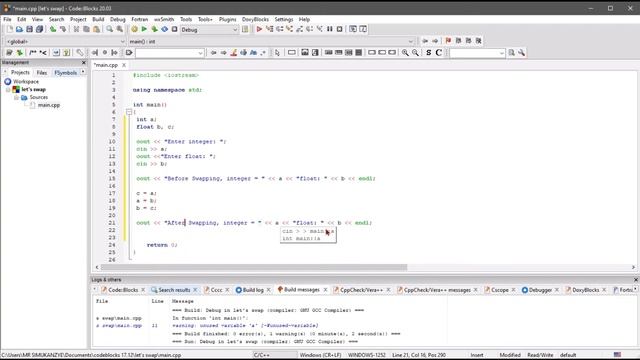Jump back with the left arrow icon
Screen dimensions: 640x360
(x=425, y=41)
